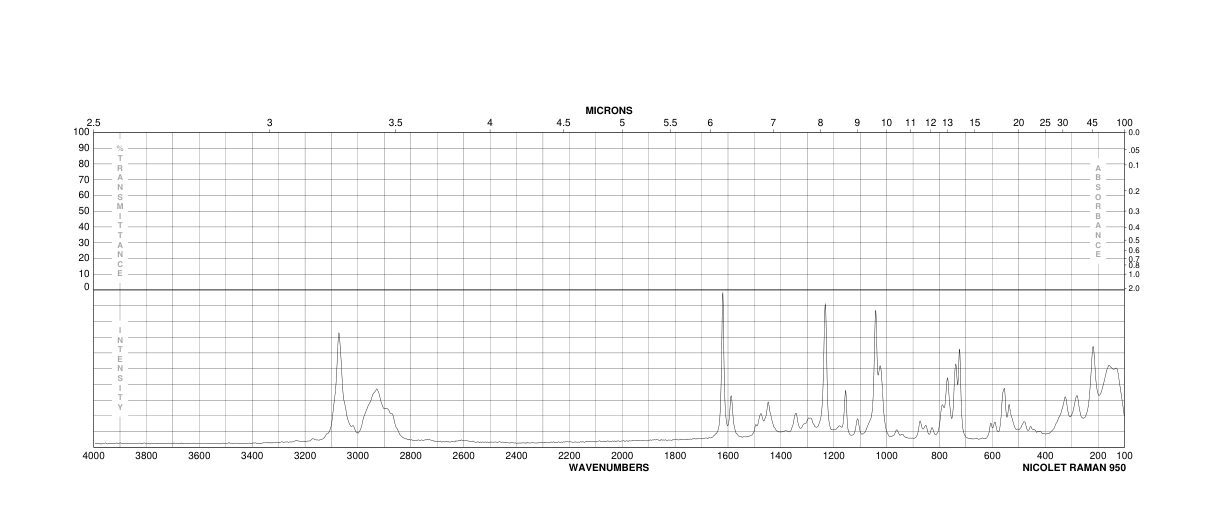Click the 40 transmittance tick label

click(x=83, y=226)
